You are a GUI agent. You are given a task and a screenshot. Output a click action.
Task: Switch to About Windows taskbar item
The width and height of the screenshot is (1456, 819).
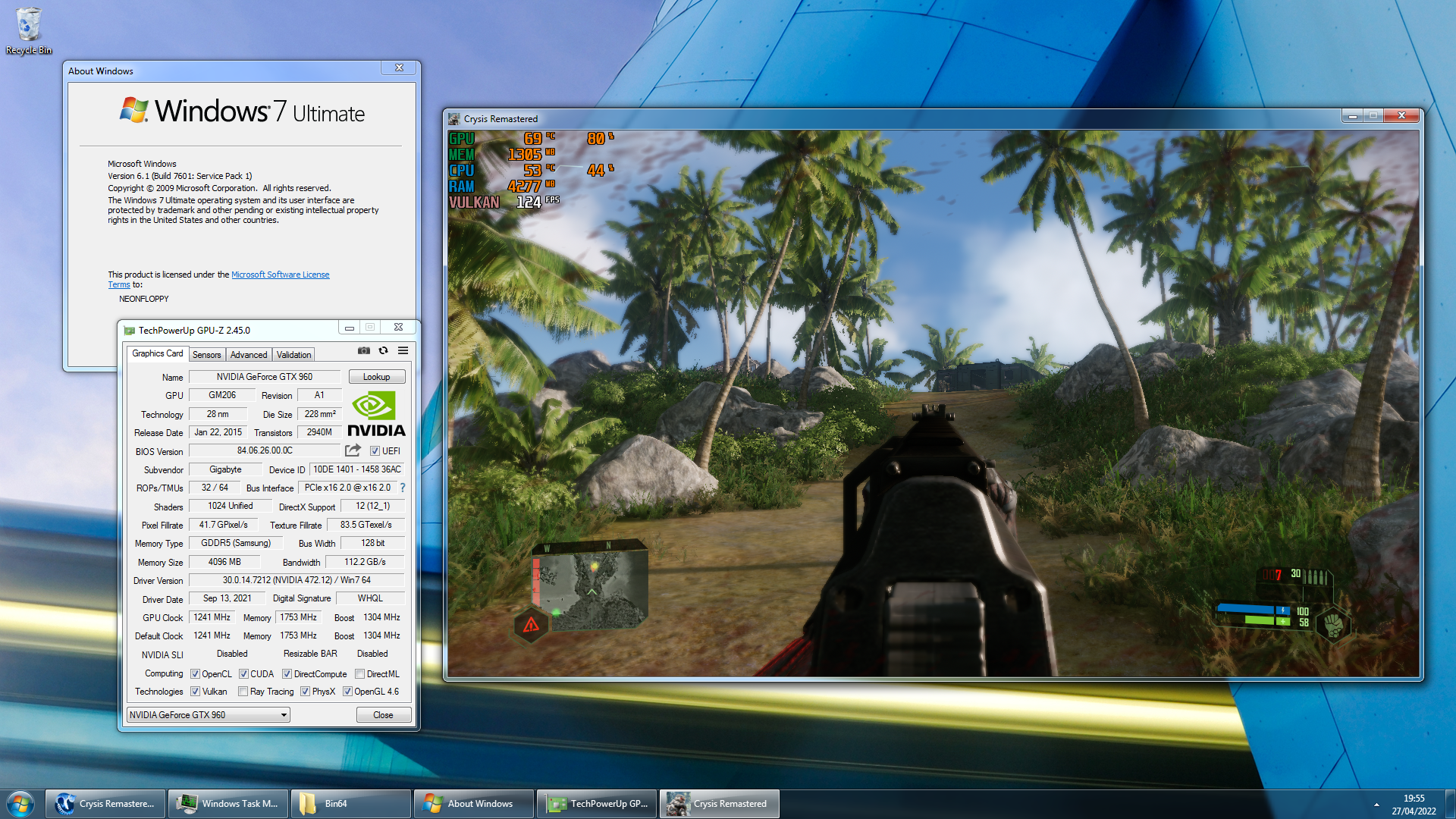pos(474,804)
